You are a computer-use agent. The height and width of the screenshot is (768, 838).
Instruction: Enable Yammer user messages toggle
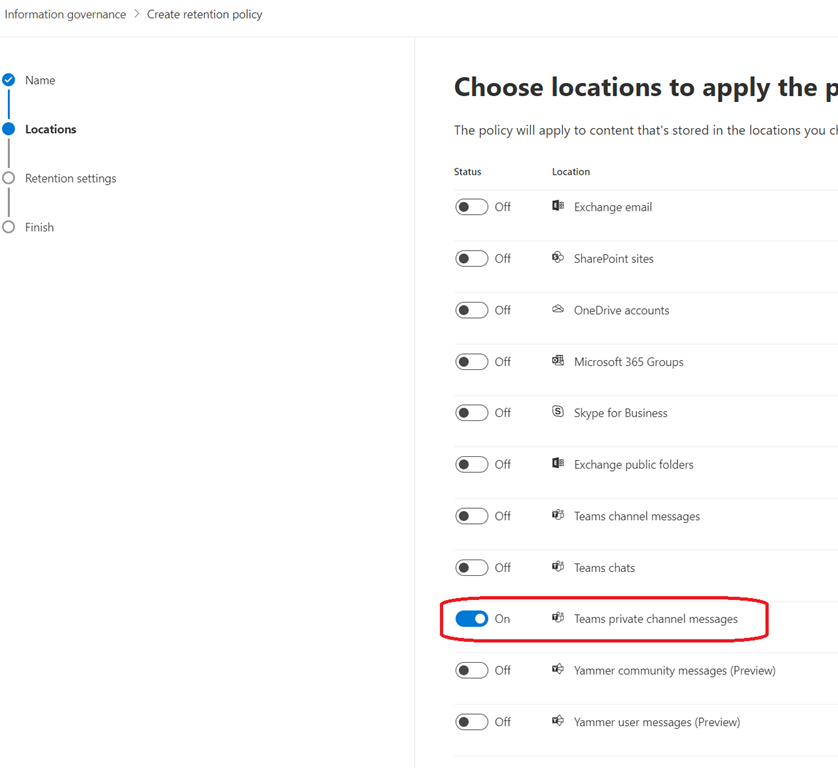(x=472, y=722)
